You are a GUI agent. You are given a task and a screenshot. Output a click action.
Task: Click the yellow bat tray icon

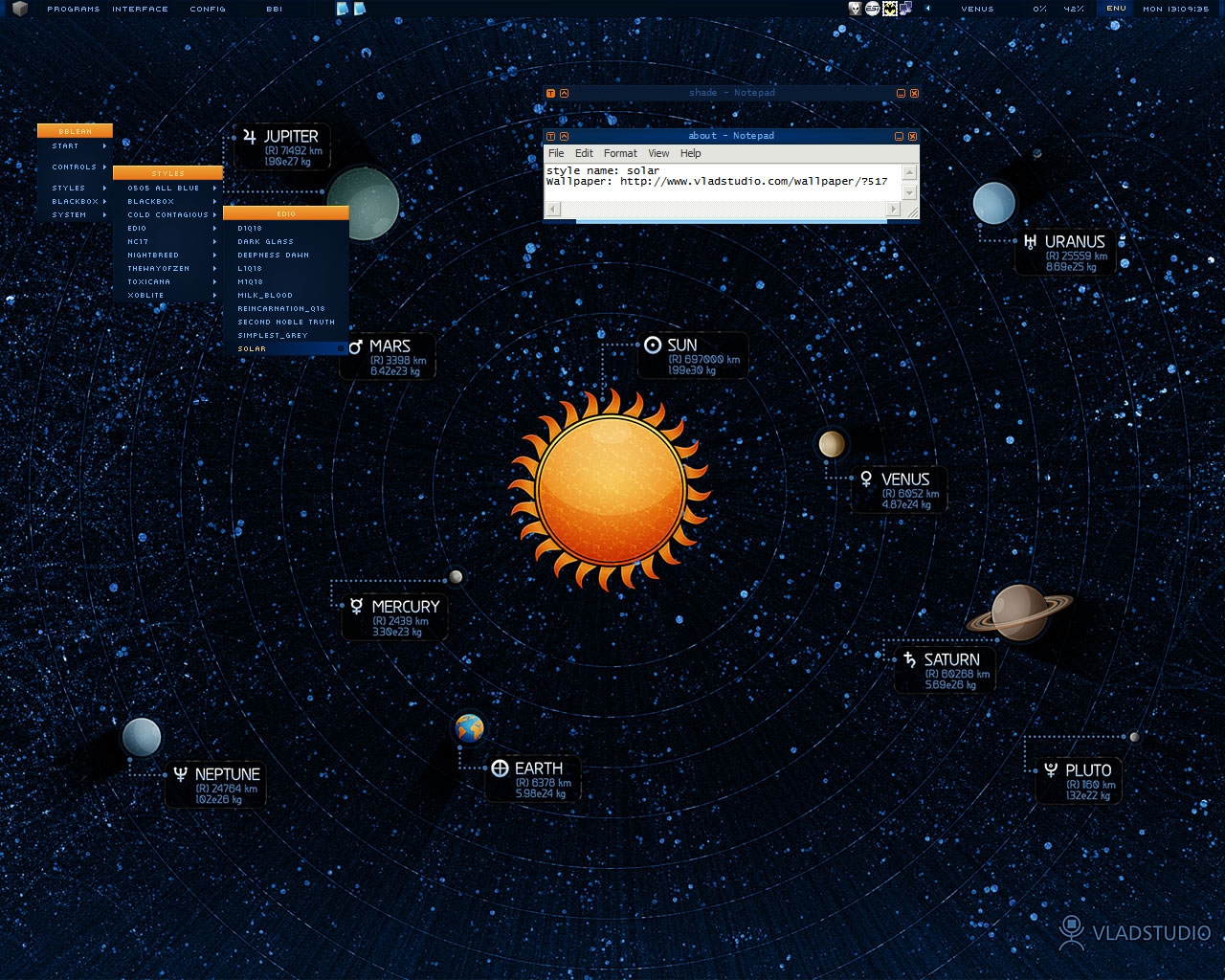(x=889, y=9)
